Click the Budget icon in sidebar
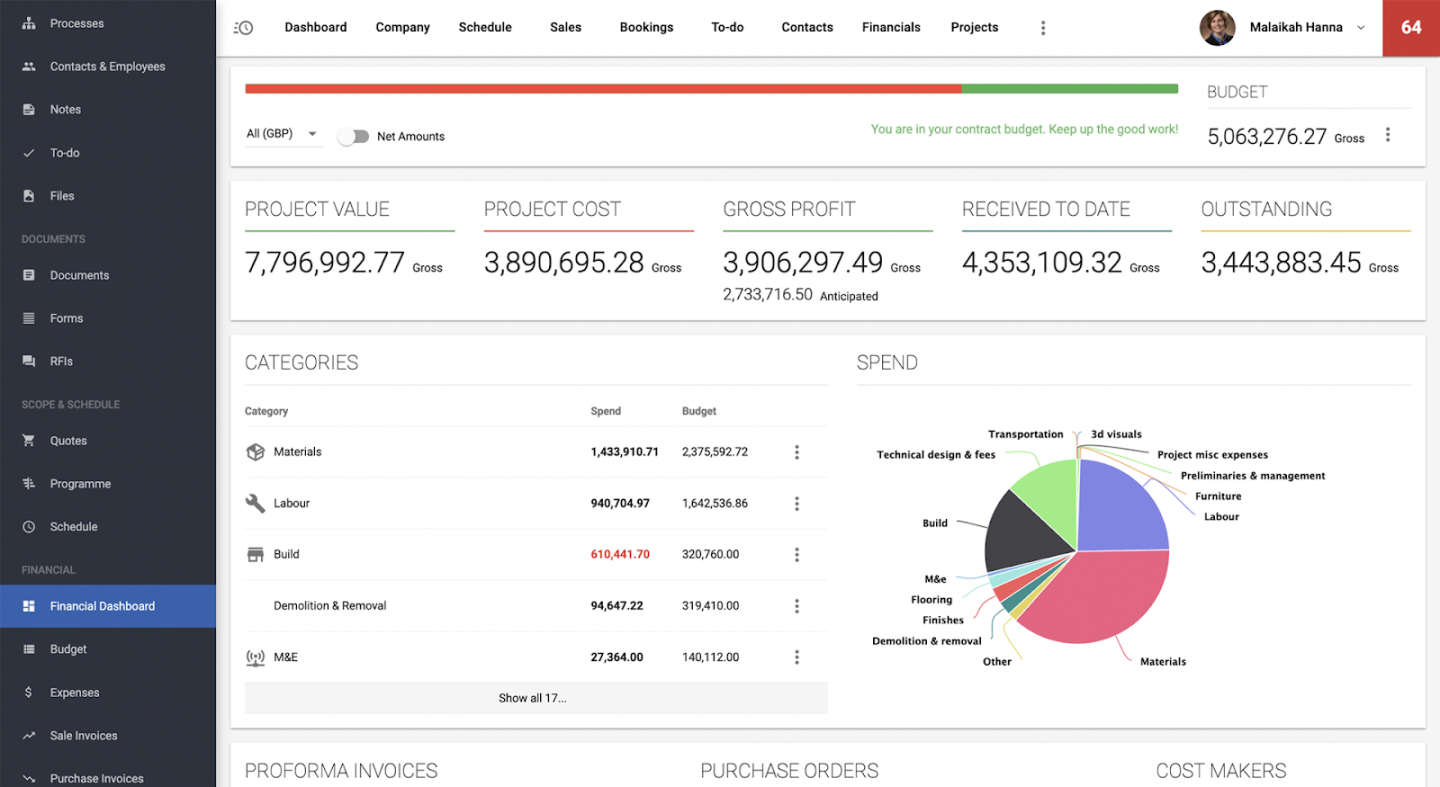Image resolution: width=1440 pixels, height=787 pixels. tap(29, 649)
